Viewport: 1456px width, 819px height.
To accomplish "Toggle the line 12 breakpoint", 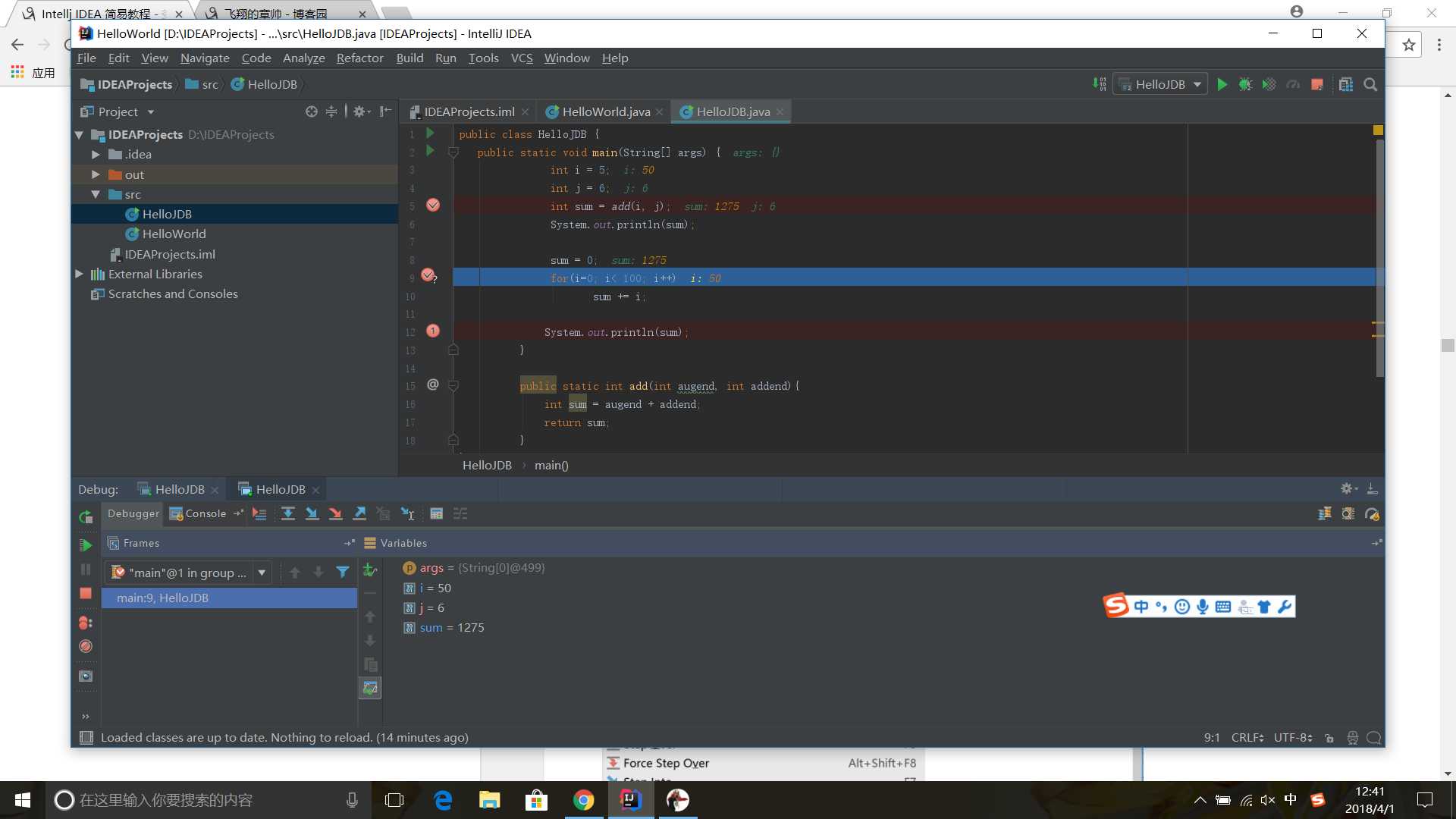I will pyautogui.click(x=433, y=331).
